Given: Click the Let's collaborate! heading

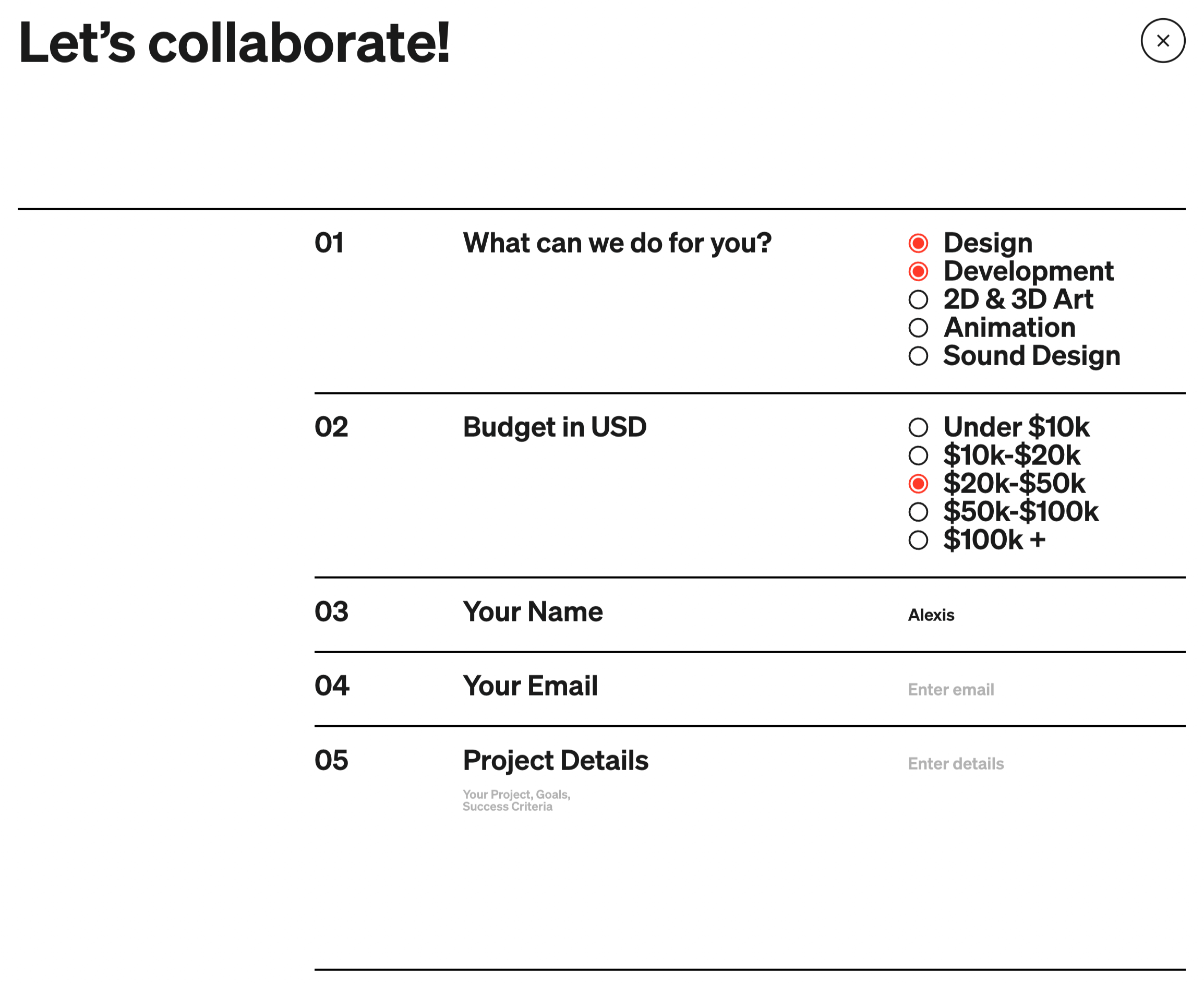Looking at the screenshot, I should coord(234,42).
